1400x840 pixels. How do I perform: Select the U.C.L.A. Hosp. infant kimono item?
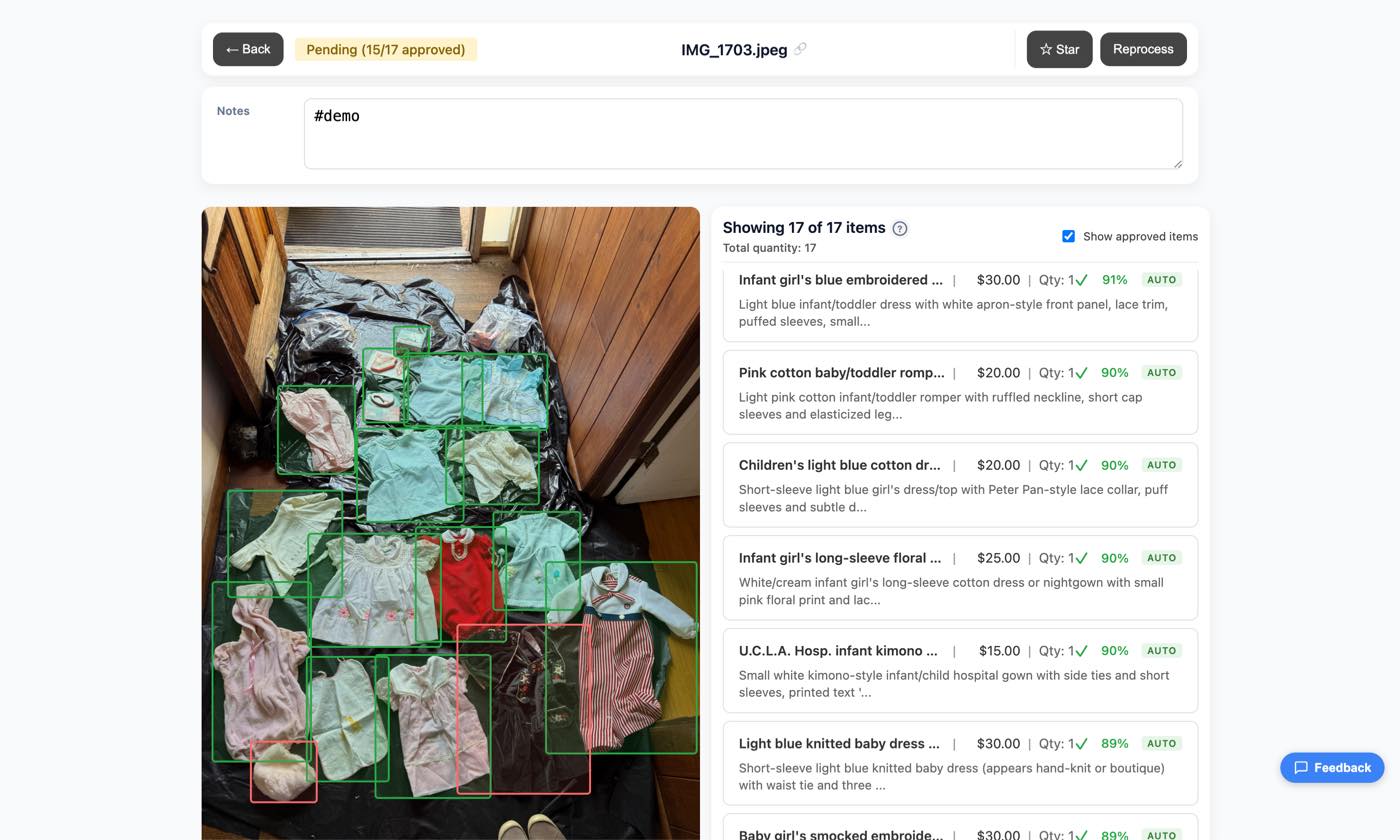coord(960,670)
